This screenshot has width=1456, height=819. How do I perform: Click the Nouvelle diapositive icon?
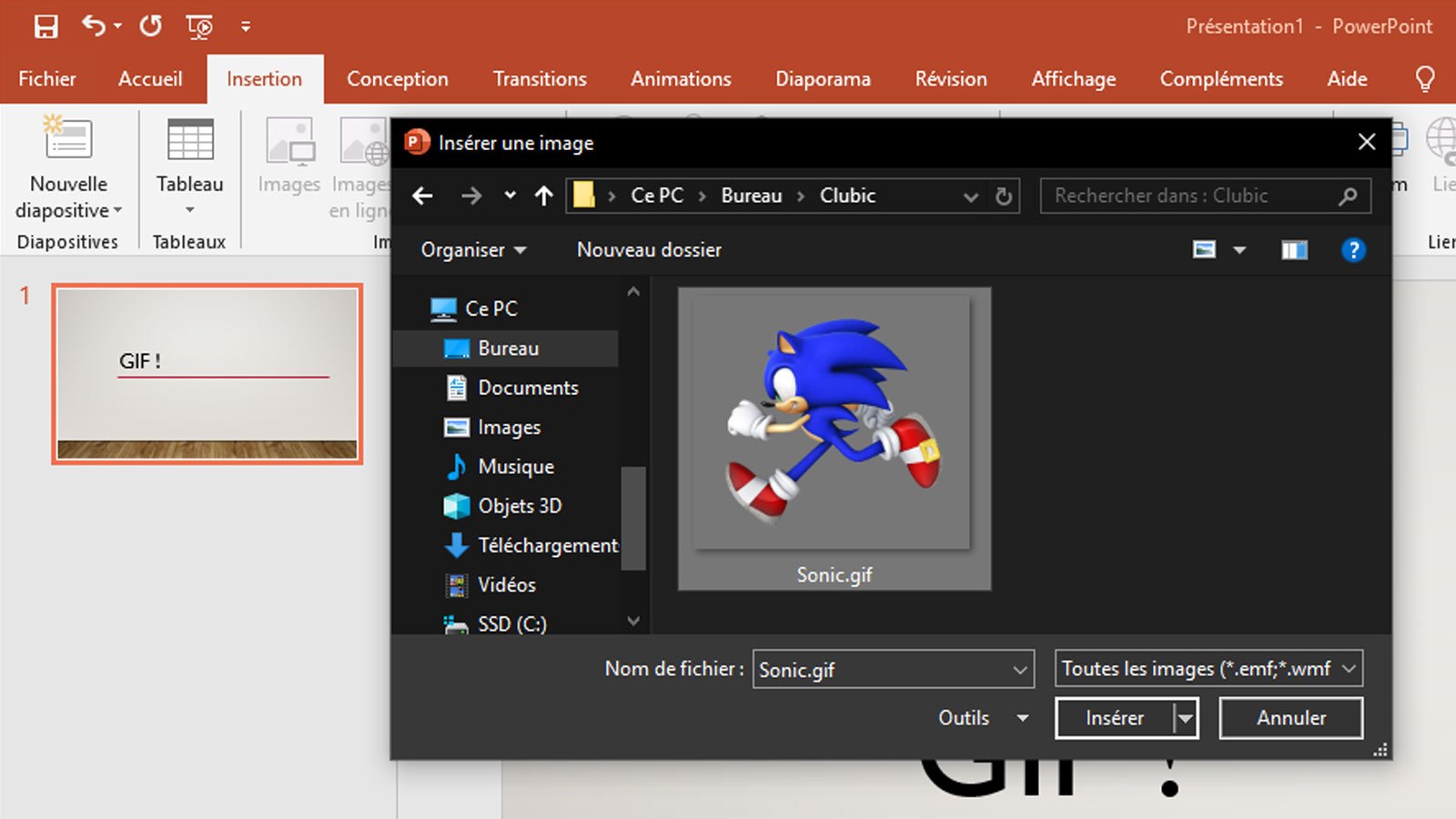[x=69, y=139]
